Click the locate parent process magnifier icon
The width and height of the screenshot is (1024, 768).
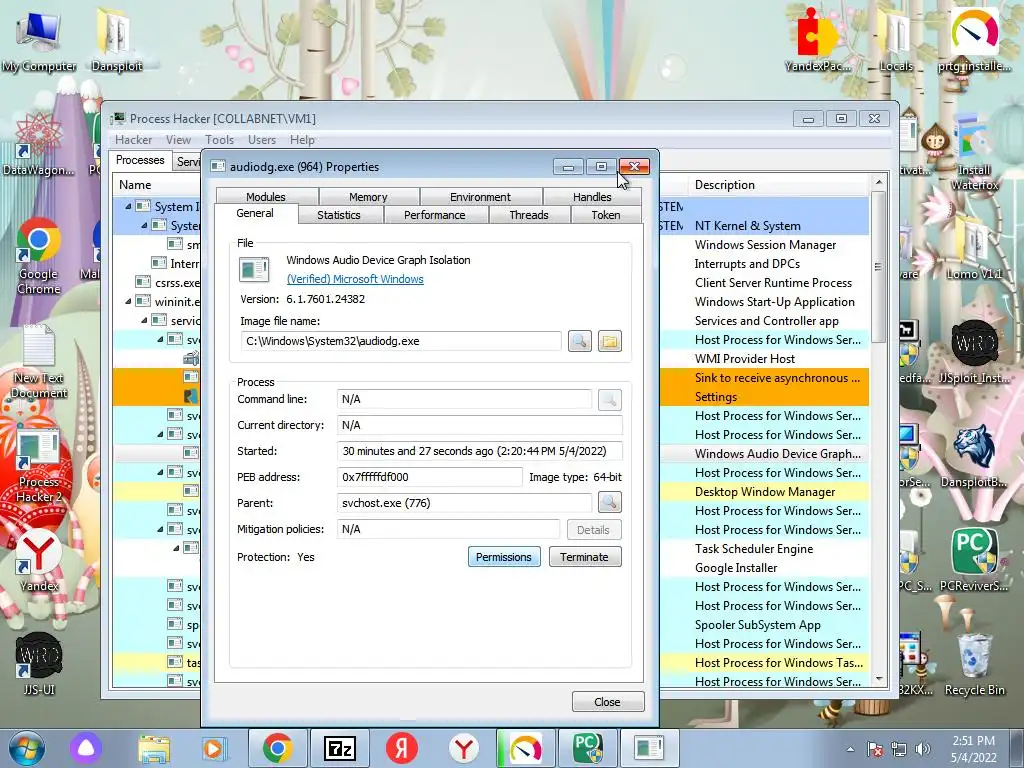point(609,502)
